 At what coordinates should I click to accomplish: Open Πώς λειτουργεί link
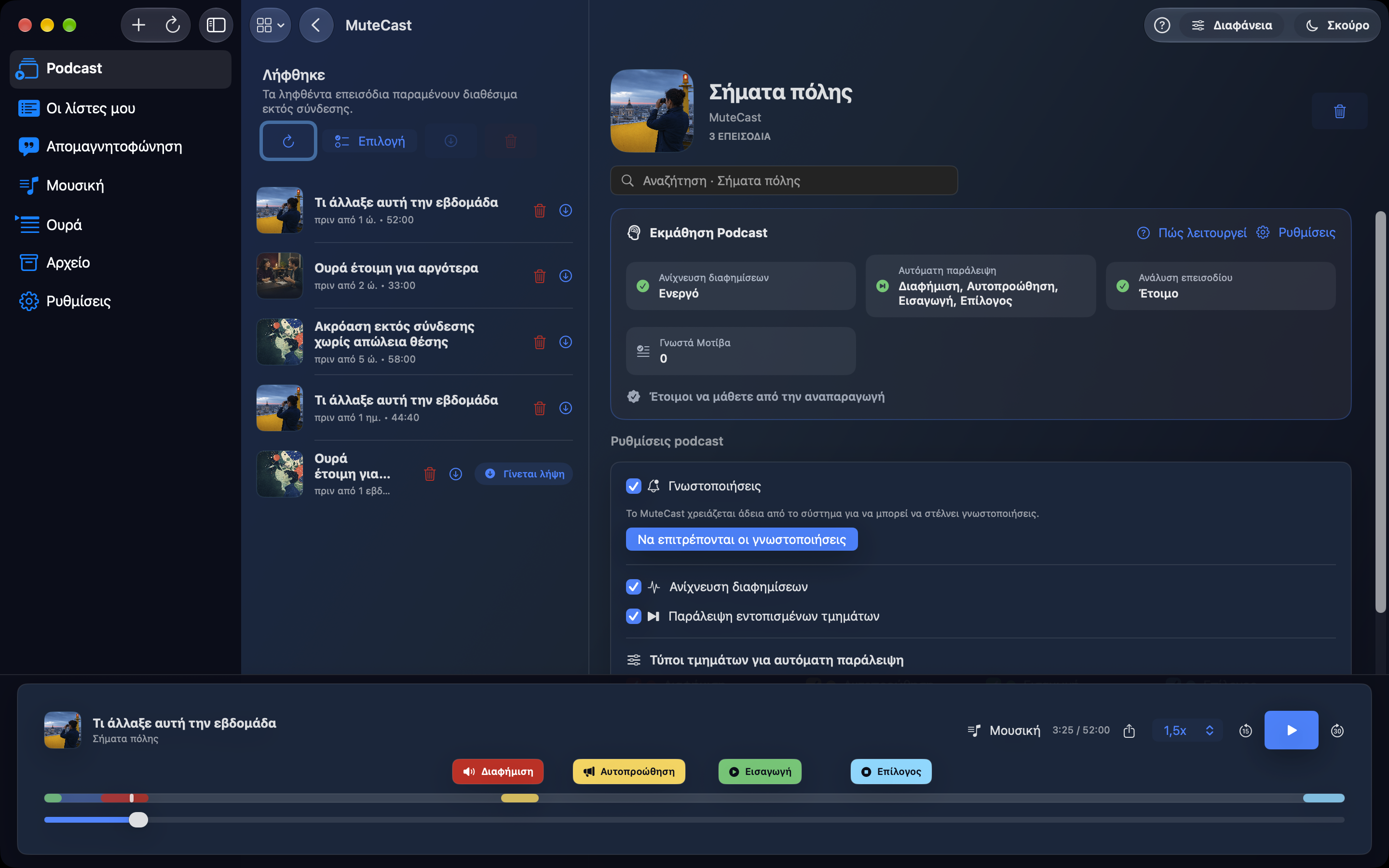1192,232
